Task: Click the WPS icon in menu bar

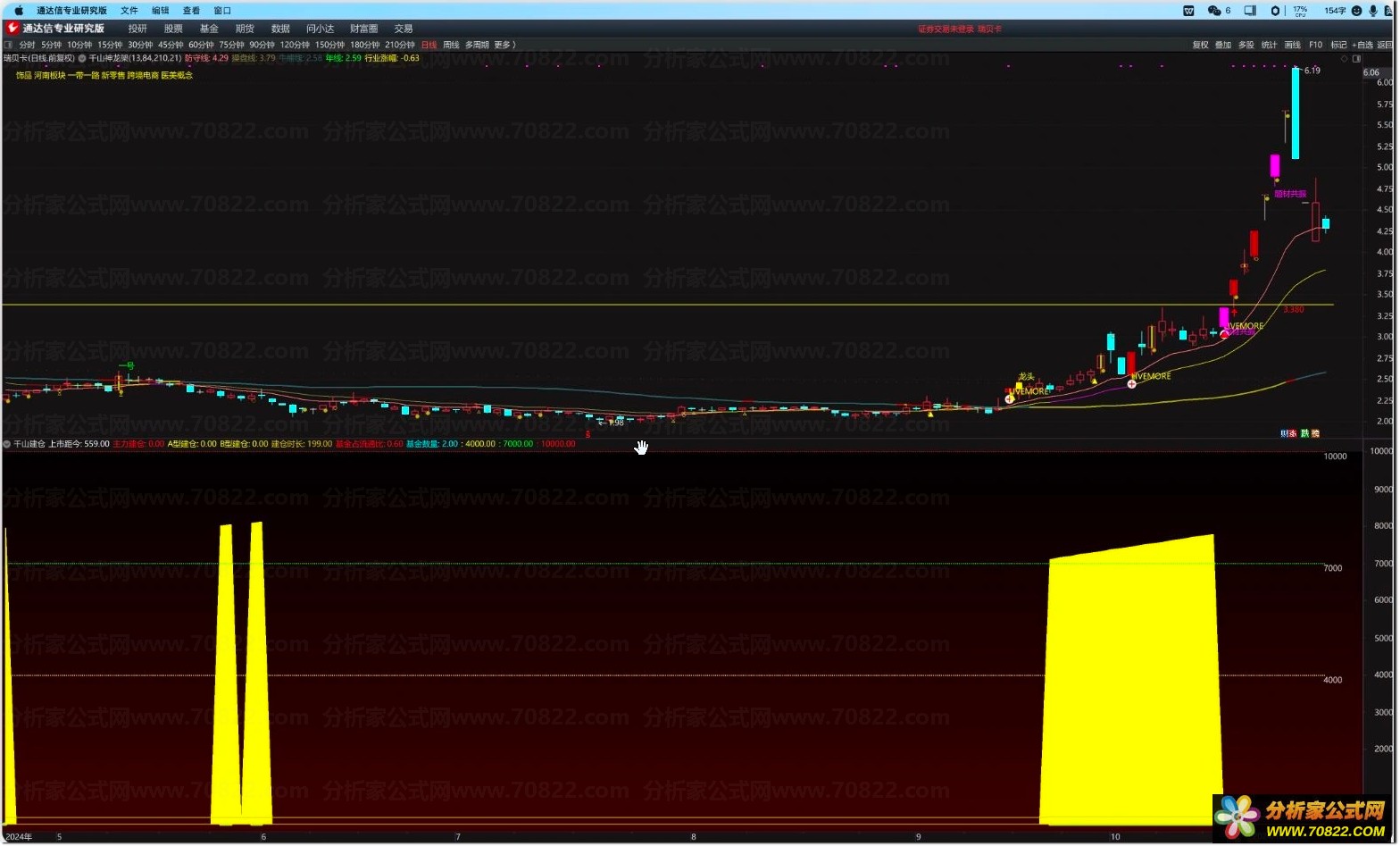Action: pos(1188,11)
